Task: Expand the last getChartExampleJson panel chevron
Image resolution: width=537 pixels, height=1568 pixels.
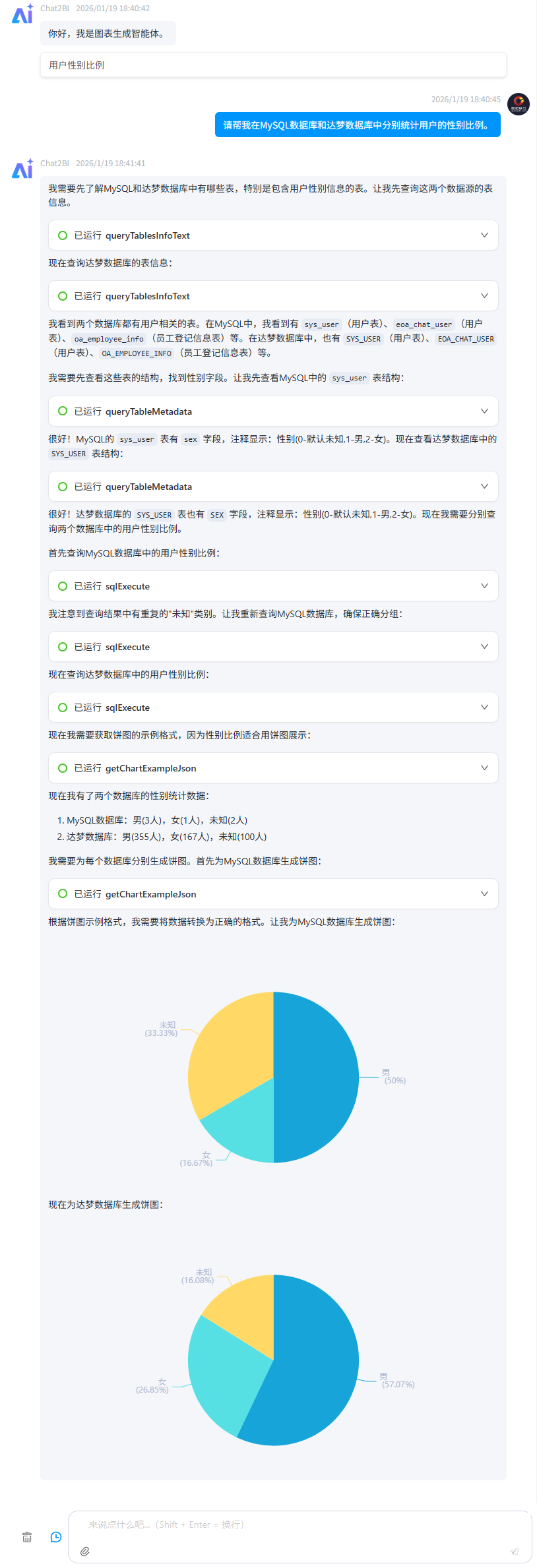Action: (484, 894)
